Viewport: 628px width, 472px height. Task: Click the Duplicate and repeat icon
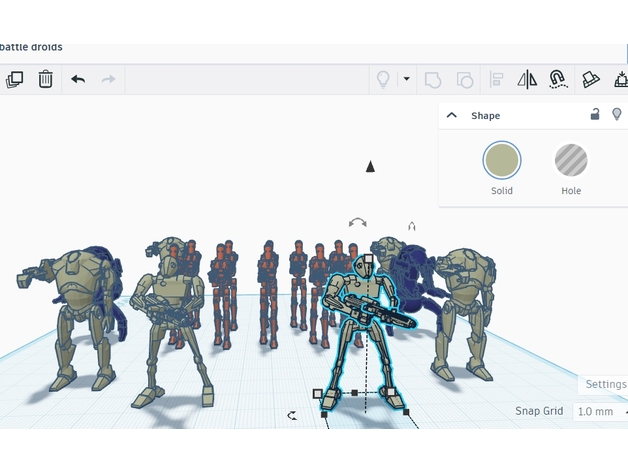[14, 79]
